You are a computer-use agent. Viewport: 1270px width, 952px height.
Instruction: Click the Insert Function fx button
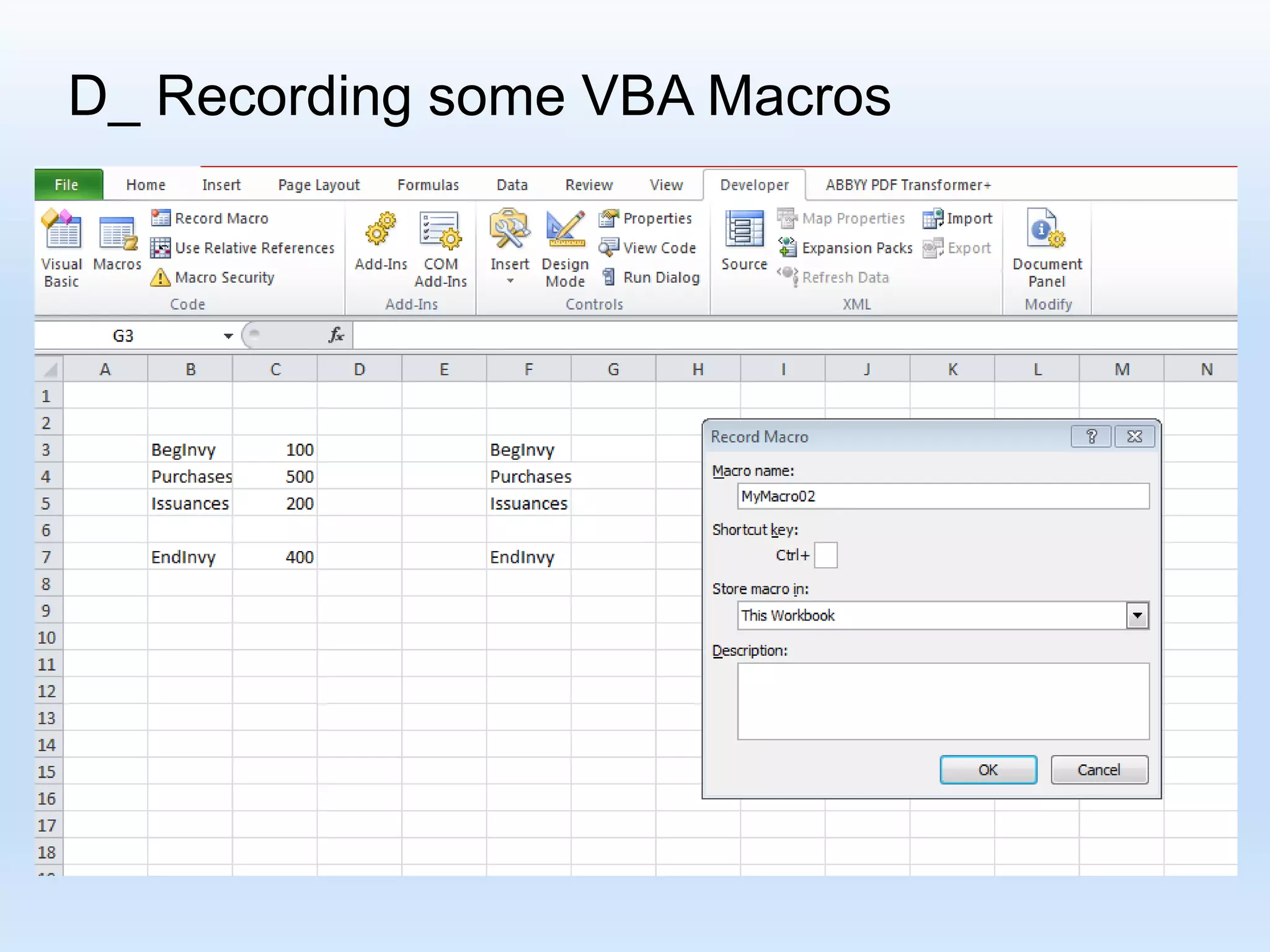coord(335,335)
